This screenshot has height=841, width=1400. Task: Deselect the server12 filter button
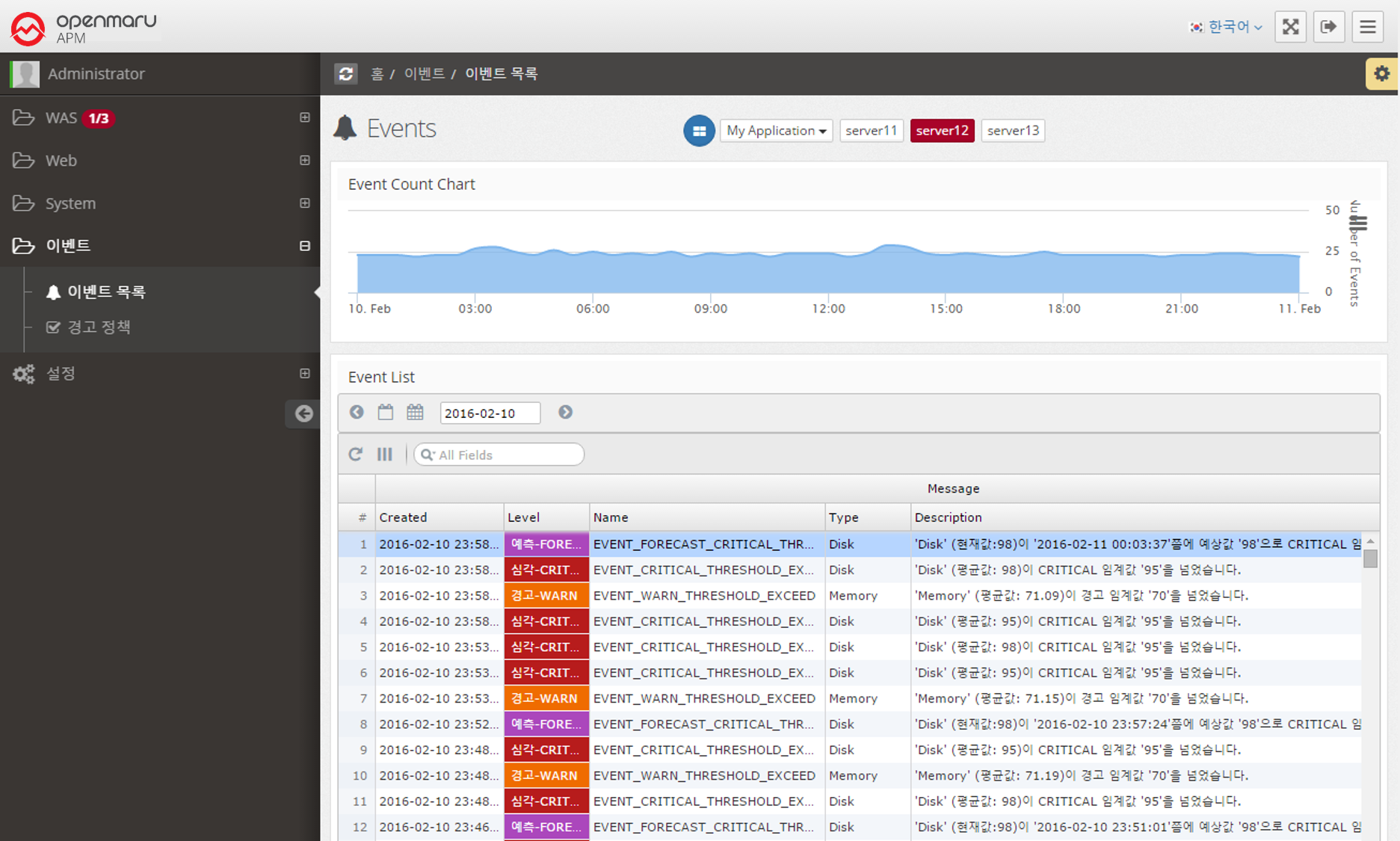(x=942, y=131)
